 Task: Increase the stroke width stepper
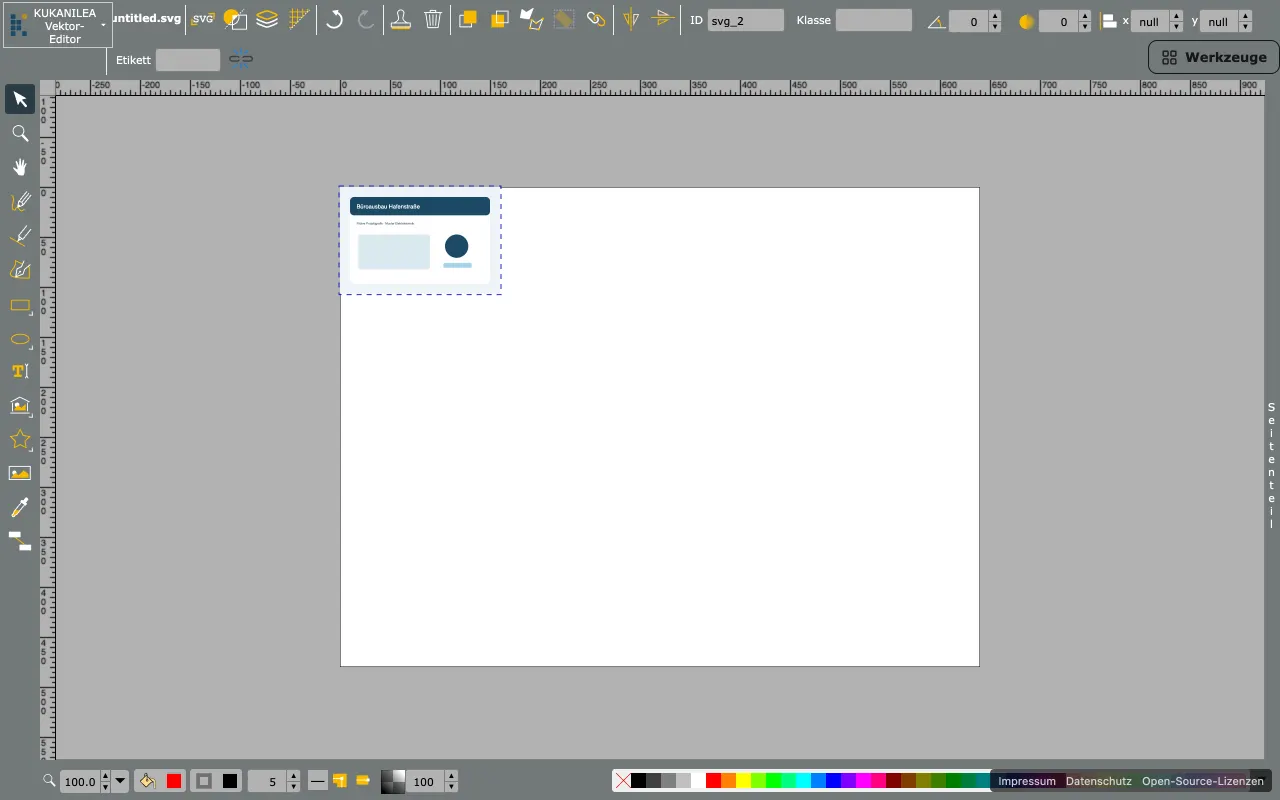point(293,776)
